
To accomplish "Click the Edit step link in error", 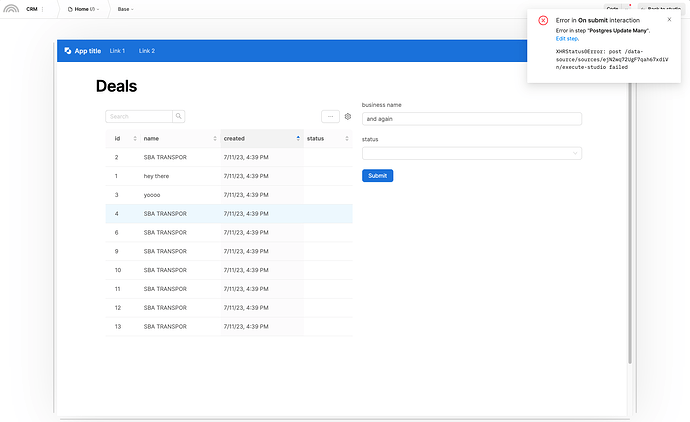I will (x=566, y=38).
